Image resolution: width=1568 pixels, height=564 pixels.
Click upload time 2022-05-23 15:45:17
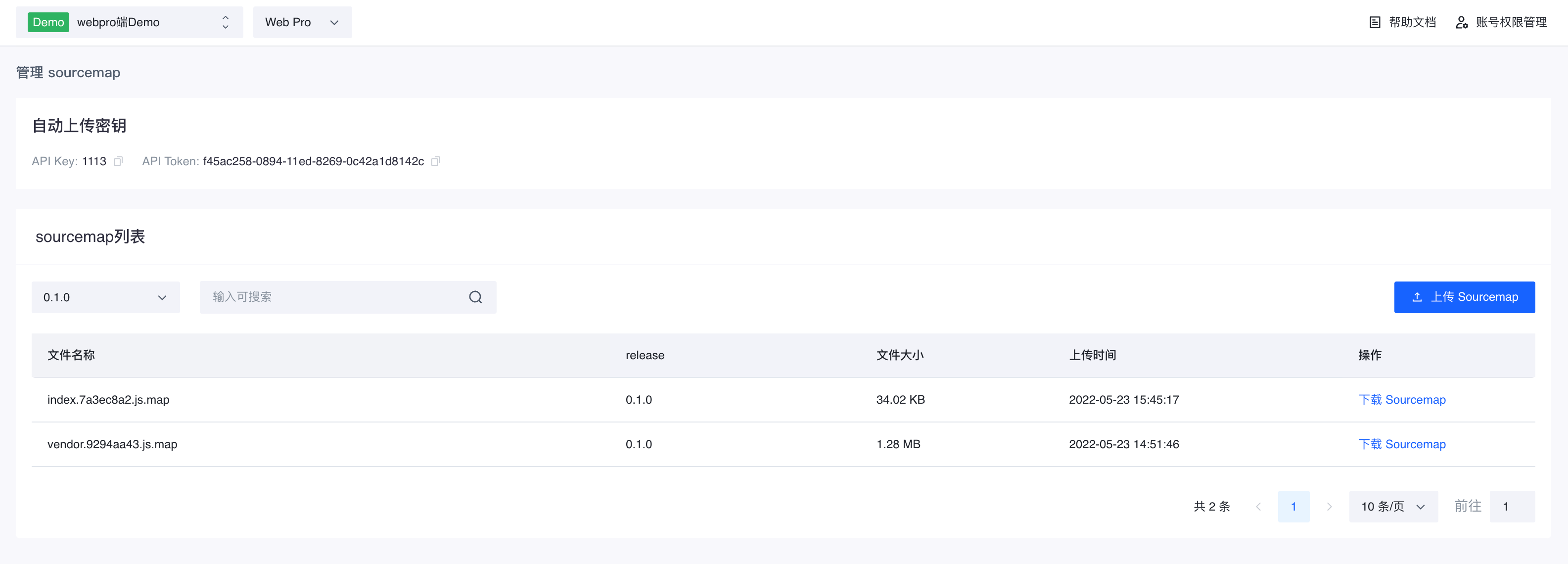(x=1124, y=400)
